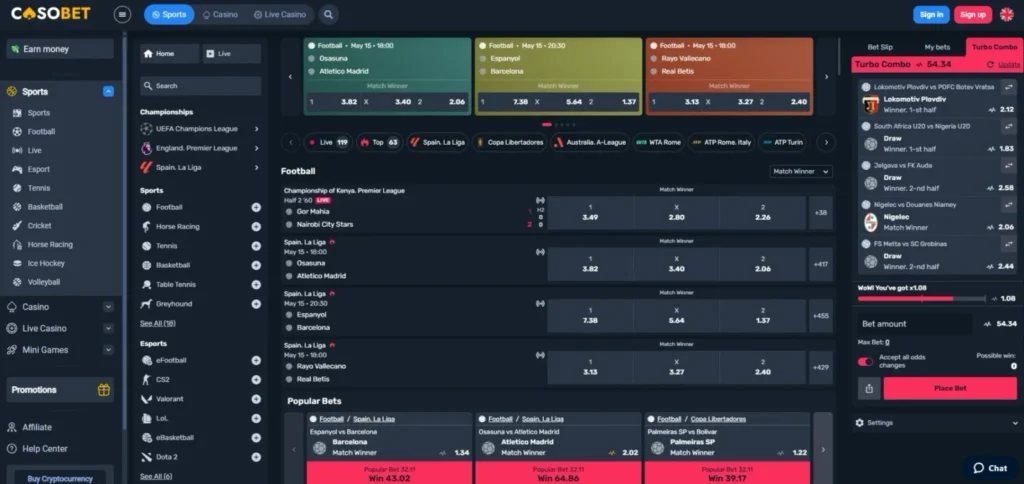The height and width of the screenshot is (484, 1024).
Task: Click the sportsbook Search field
Action: coord(200,86)
